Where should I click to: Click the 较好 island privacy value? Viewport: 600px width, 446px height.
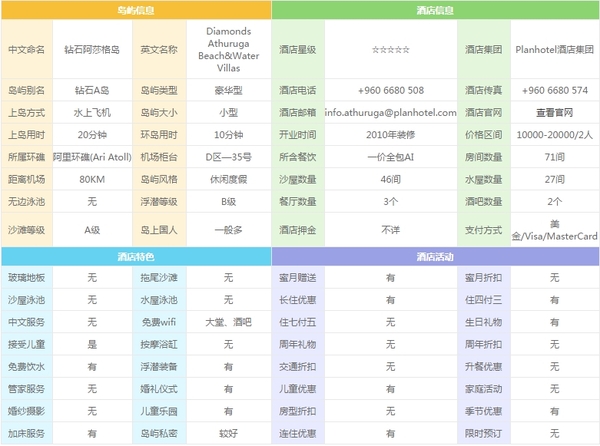pos(228,433)
